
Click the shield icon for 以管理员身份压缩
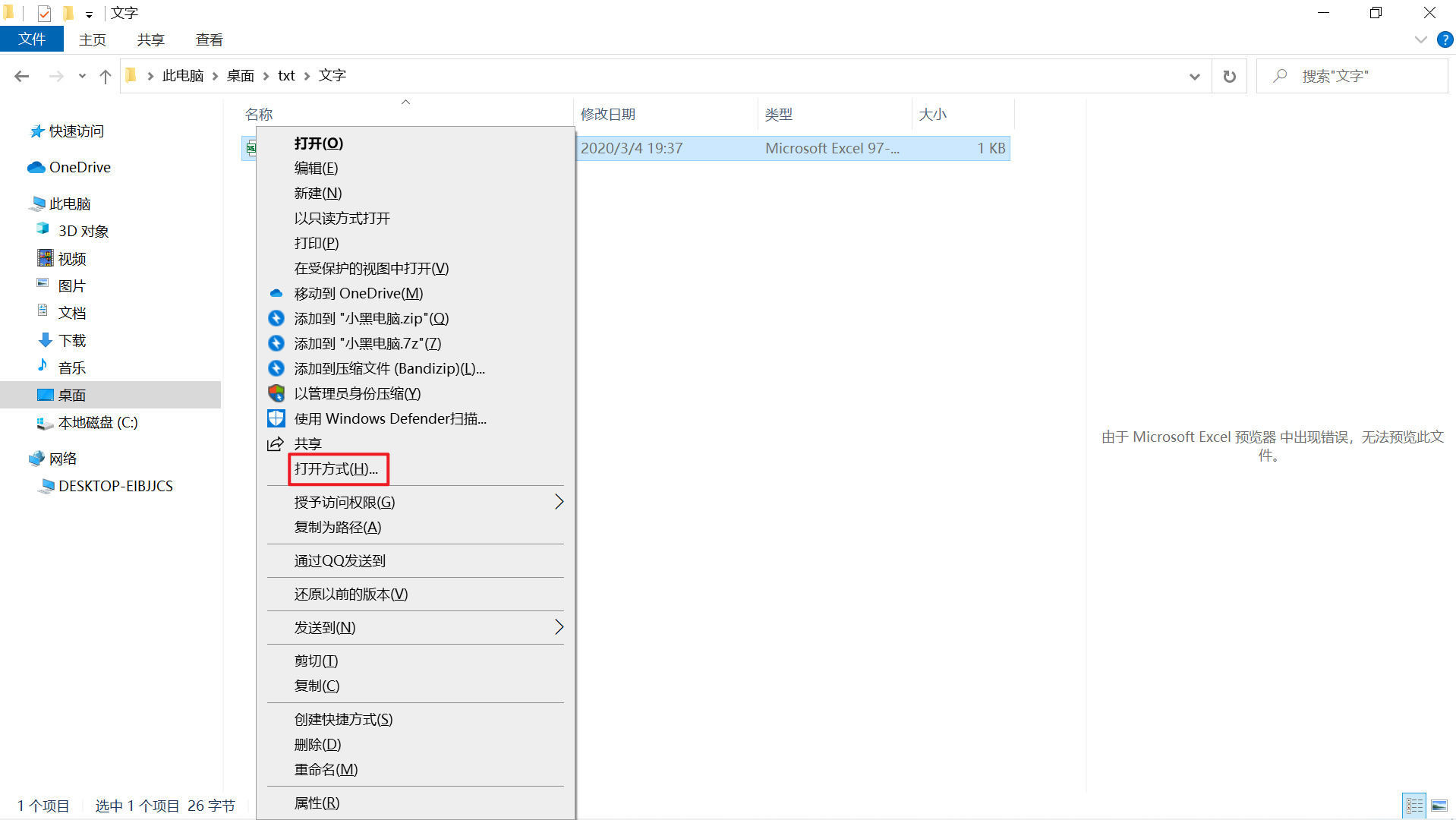click(276, 394)
